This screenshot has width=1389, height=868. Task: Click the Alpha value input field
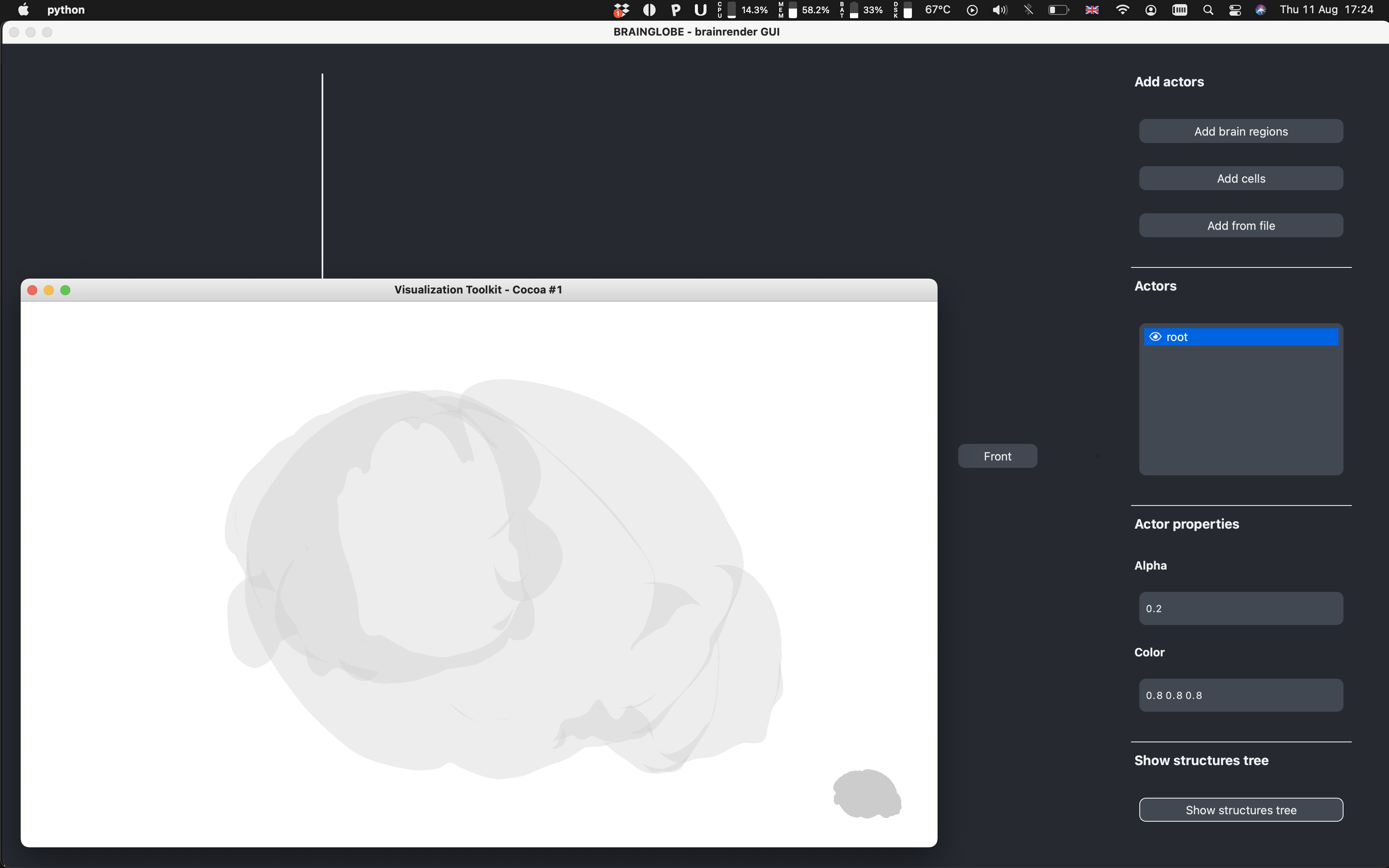[x=1240, y=608]
